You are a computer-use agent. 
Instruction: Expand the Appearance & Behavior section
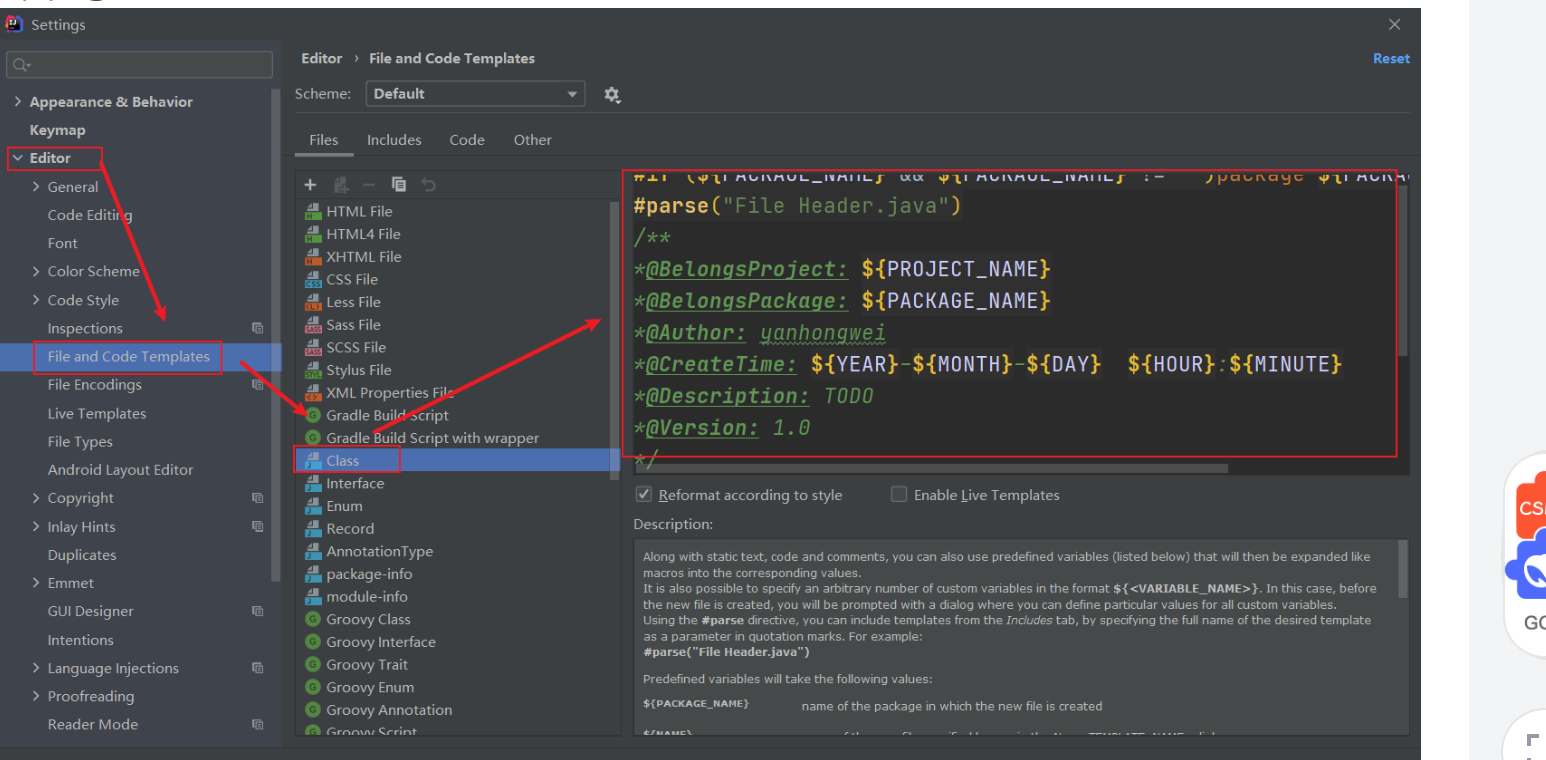17,102
